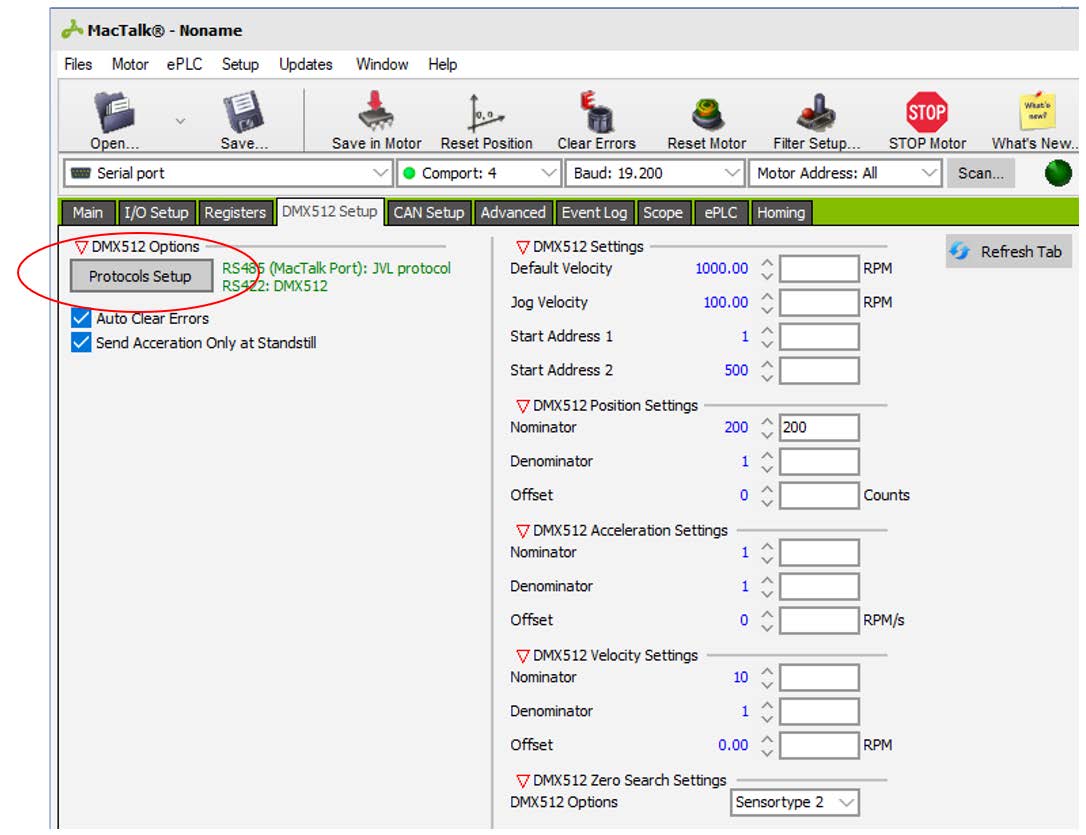This screenshot has height=835, width=1086.
Task: Click the Reset Position icon
Action: (x=486, y=112)
